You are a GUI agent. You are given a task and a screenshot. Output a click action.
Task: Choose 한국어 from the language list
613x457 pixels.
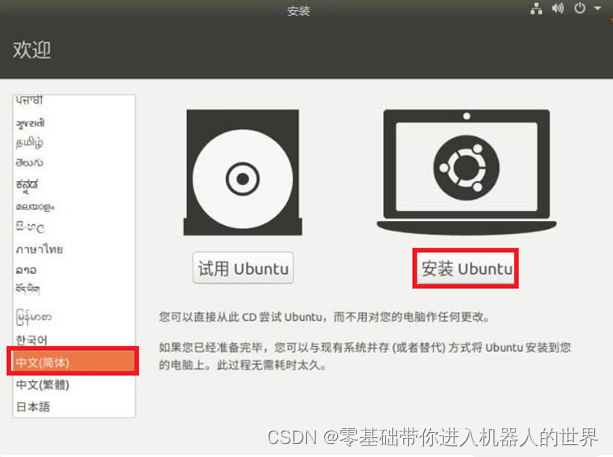(x=74, y=340)
